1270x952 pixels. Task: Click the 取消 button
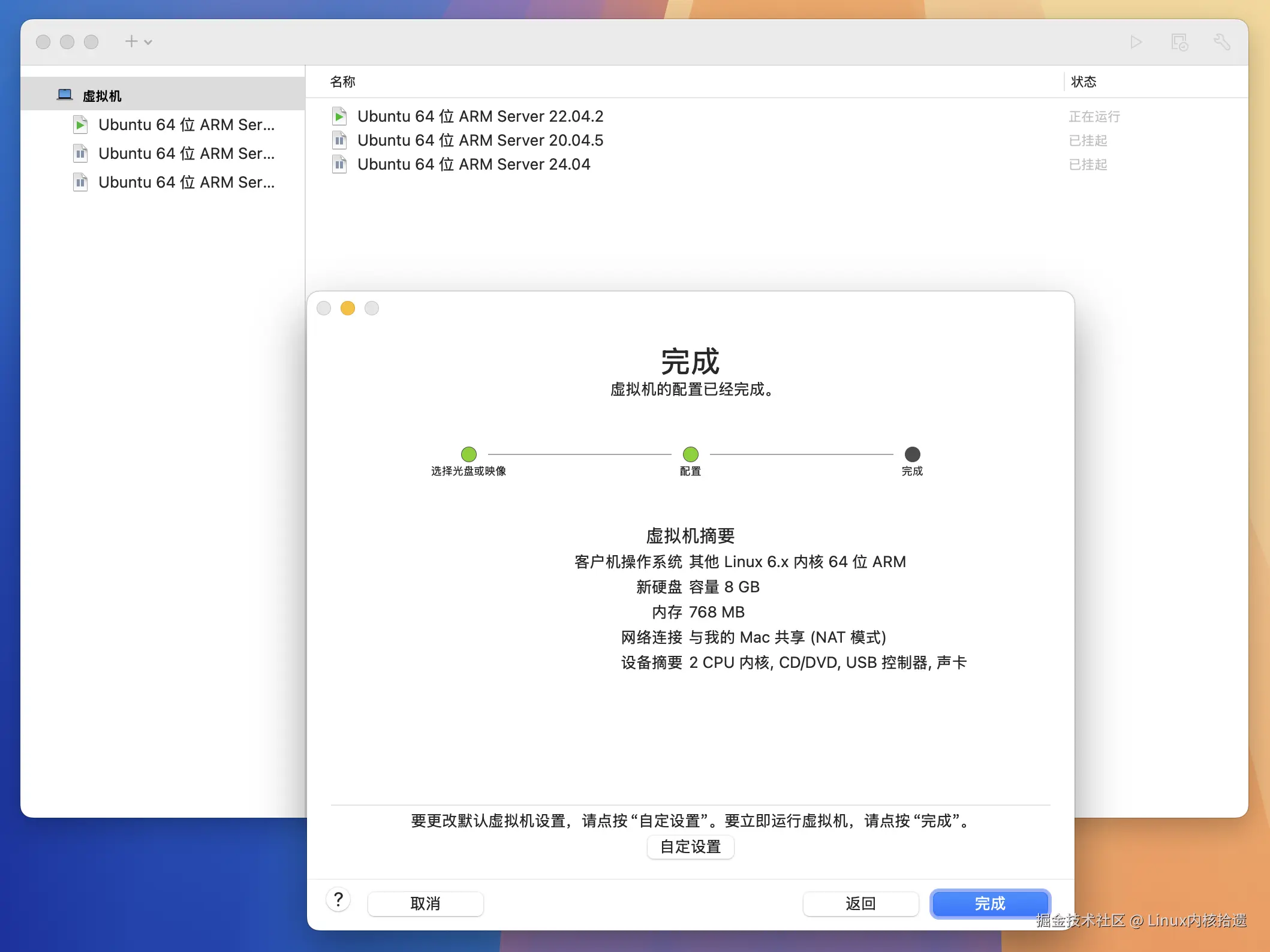[425, 903]
